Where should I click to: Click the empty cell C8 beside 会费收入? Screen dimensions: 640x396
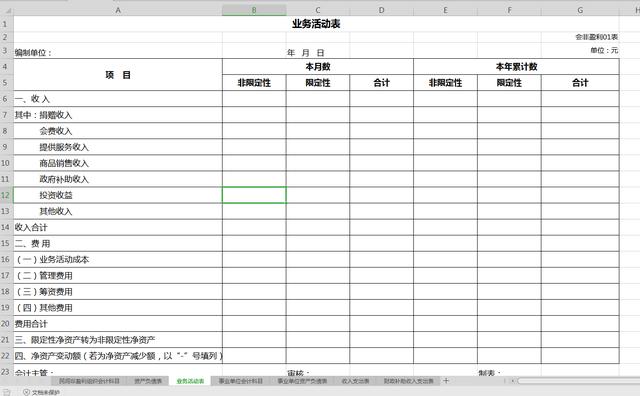(x=318, y=131)
